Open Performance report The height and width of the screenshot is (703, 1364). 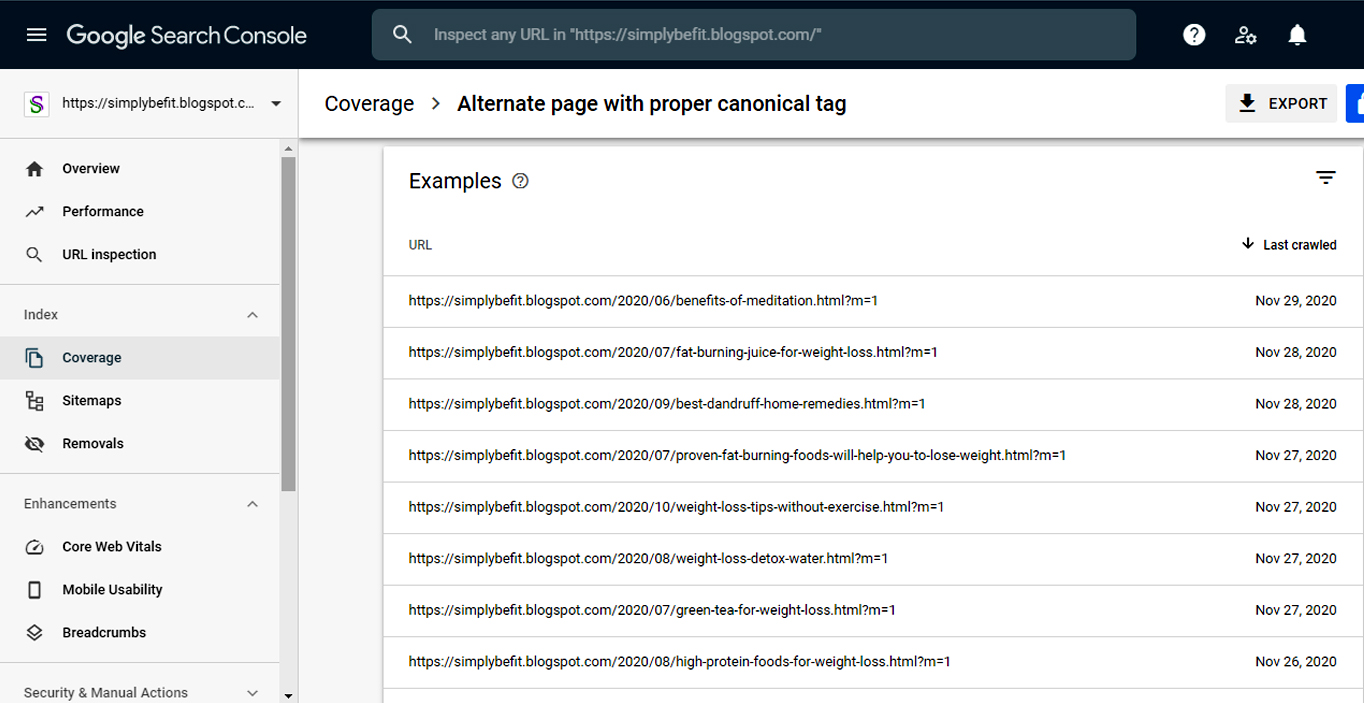pyautogui.click(x=140, y=212)
